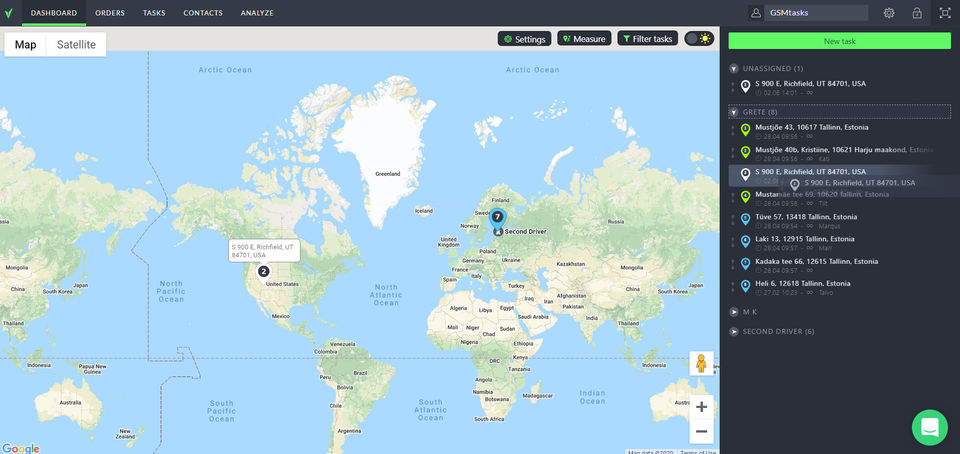The height and width of the screenshot is (454, 960).
Task: Collapse the Unassigned (1) group
Action: click(x=733, y=69)
